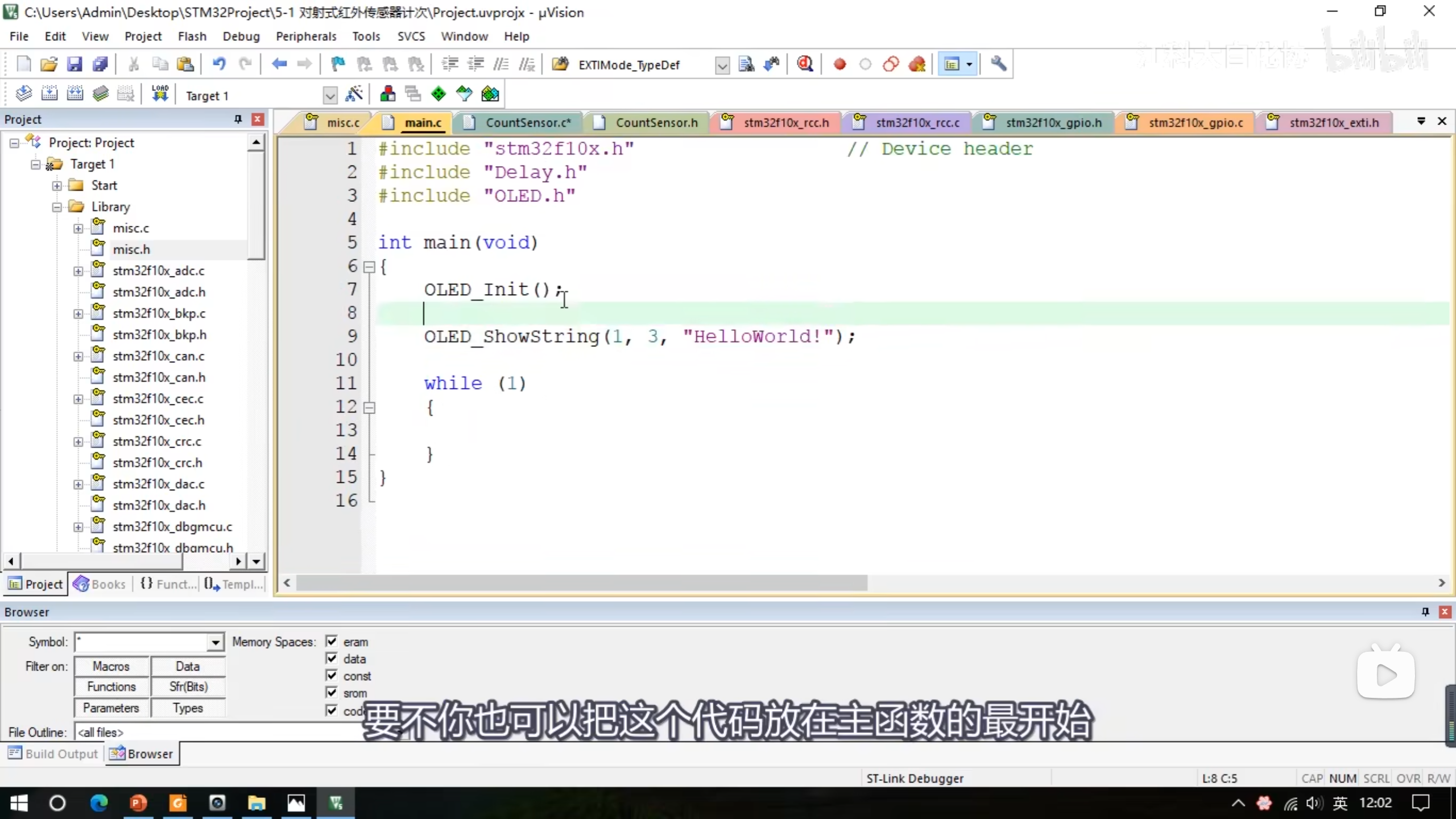Click the Save All files icon
Screen dimensions: 1456x819
point(100,64)
